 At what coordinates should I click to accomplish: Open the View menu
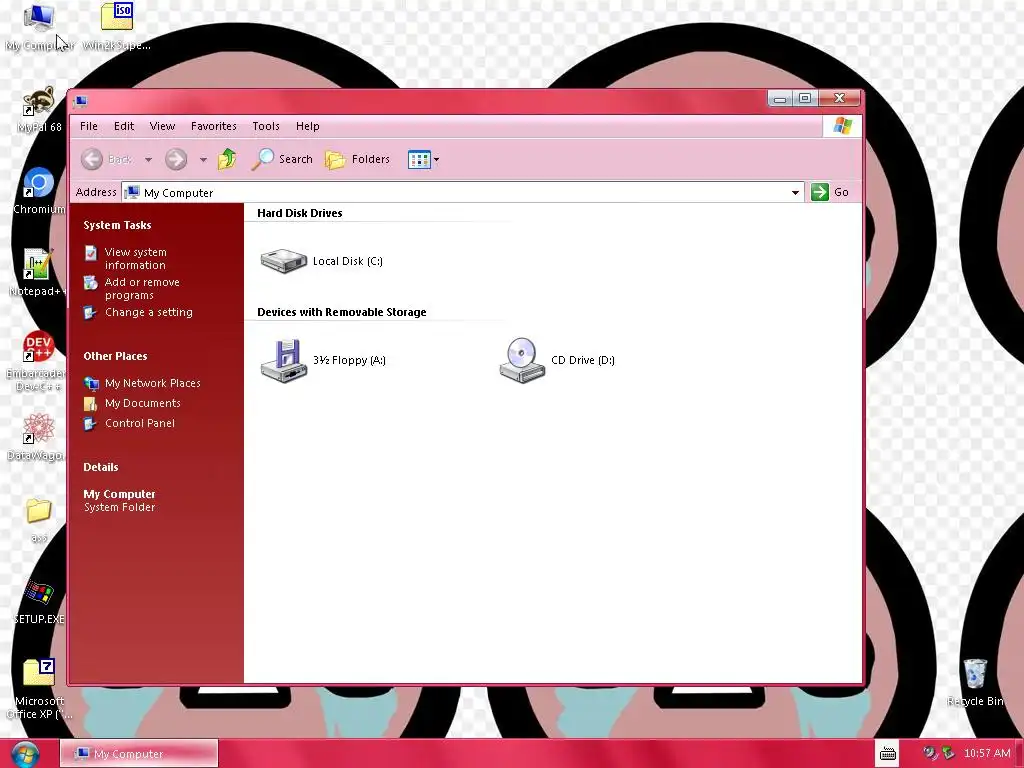click(x=162, y=126)
